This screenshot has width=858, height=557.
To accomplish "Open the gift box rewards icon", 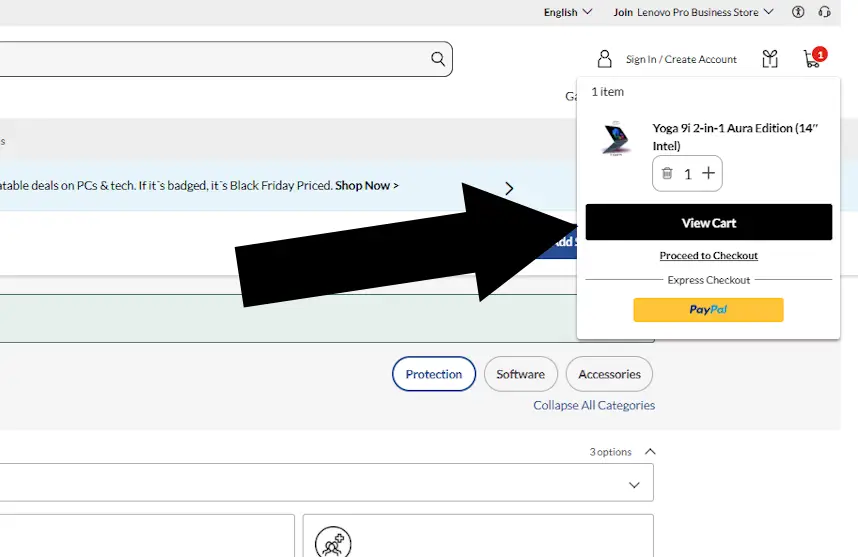I will 769,59.
